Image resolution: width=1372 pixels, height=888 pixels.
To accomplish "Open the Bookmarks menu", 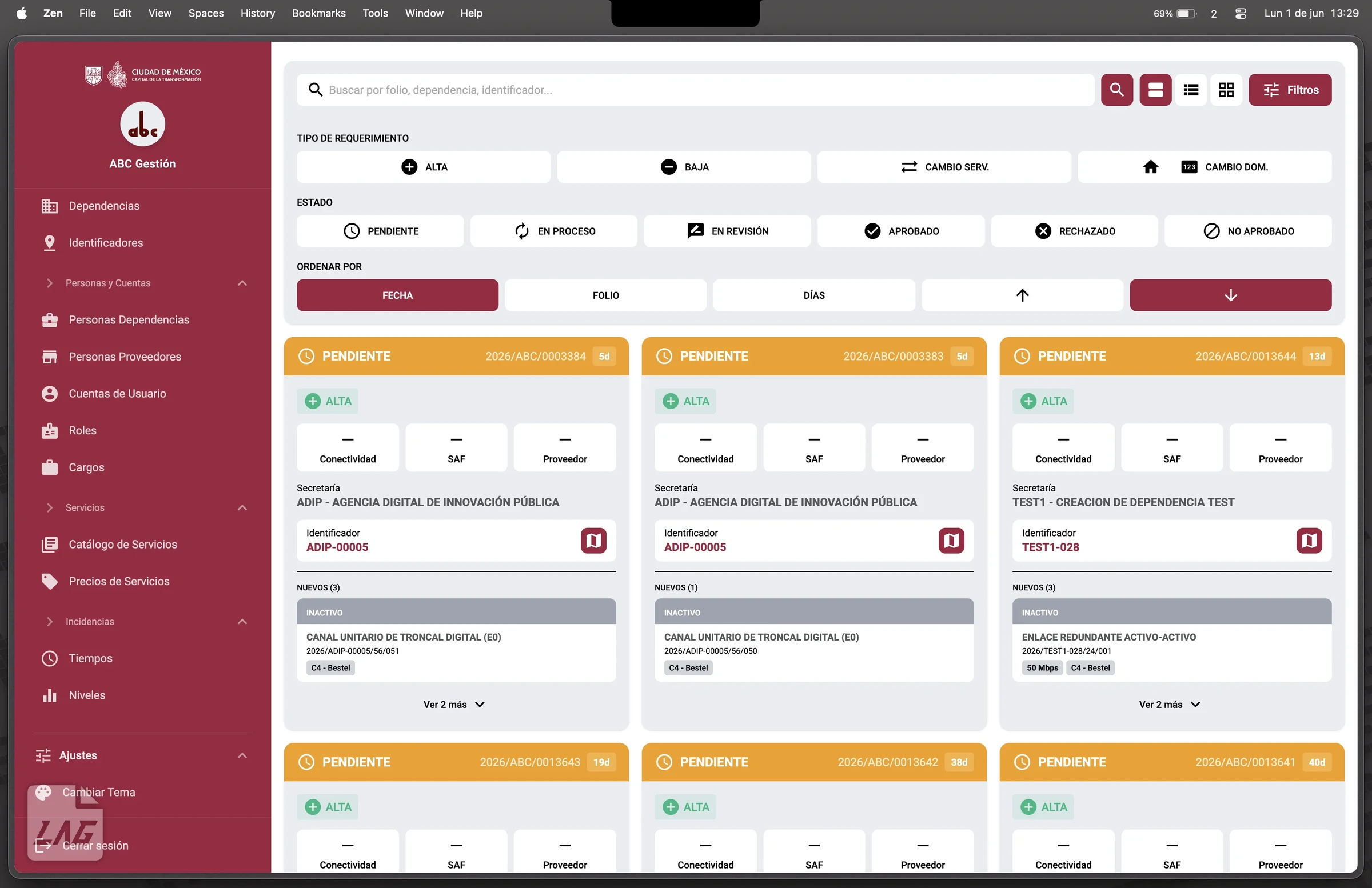I will pos(319,13).
